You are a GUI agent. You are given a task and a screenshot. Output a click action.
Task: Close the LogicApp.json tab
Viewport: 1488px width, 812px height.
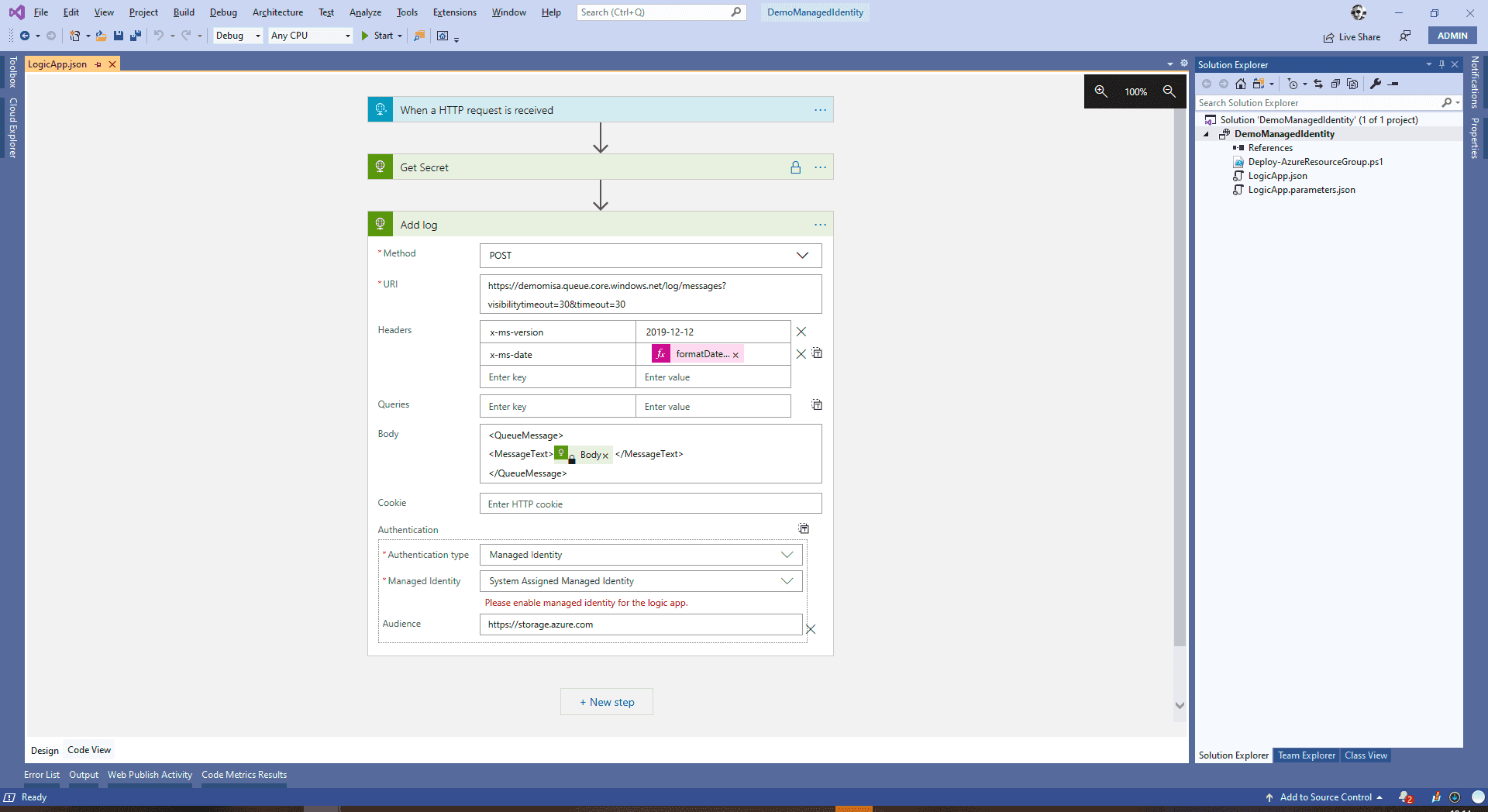click(x=112, y=64)
